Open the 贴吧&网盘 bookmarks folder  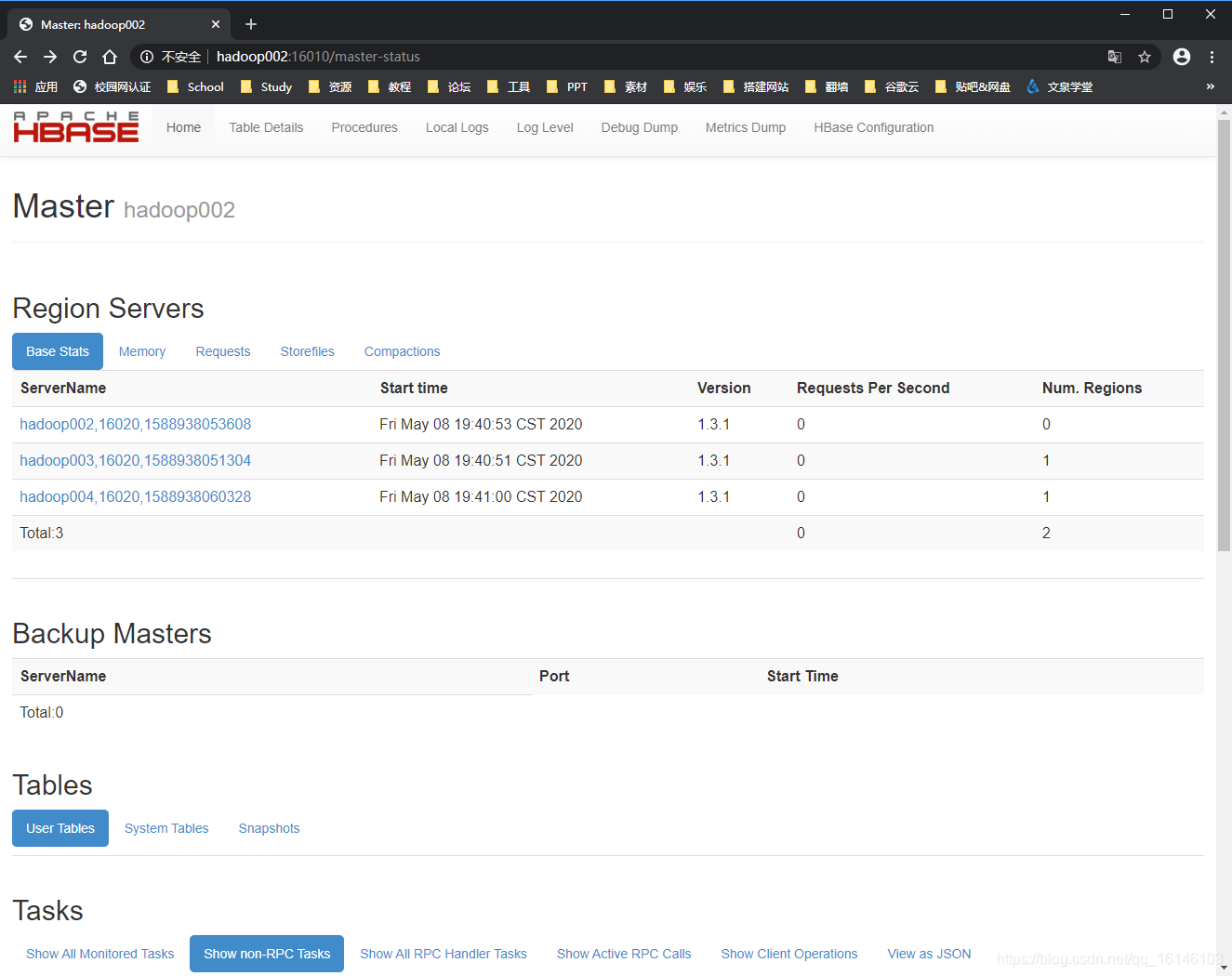(973, 86)
